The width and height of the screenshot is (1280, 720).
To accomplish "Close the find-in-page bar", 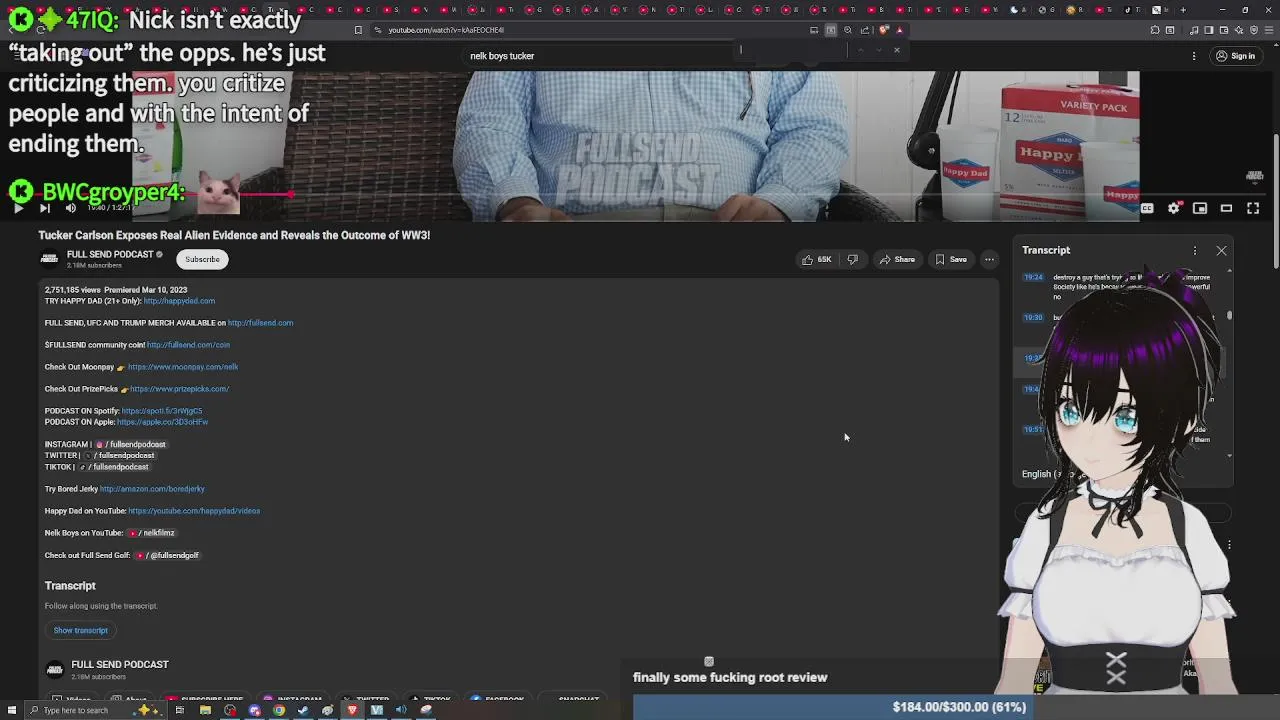I will point(897,50).
